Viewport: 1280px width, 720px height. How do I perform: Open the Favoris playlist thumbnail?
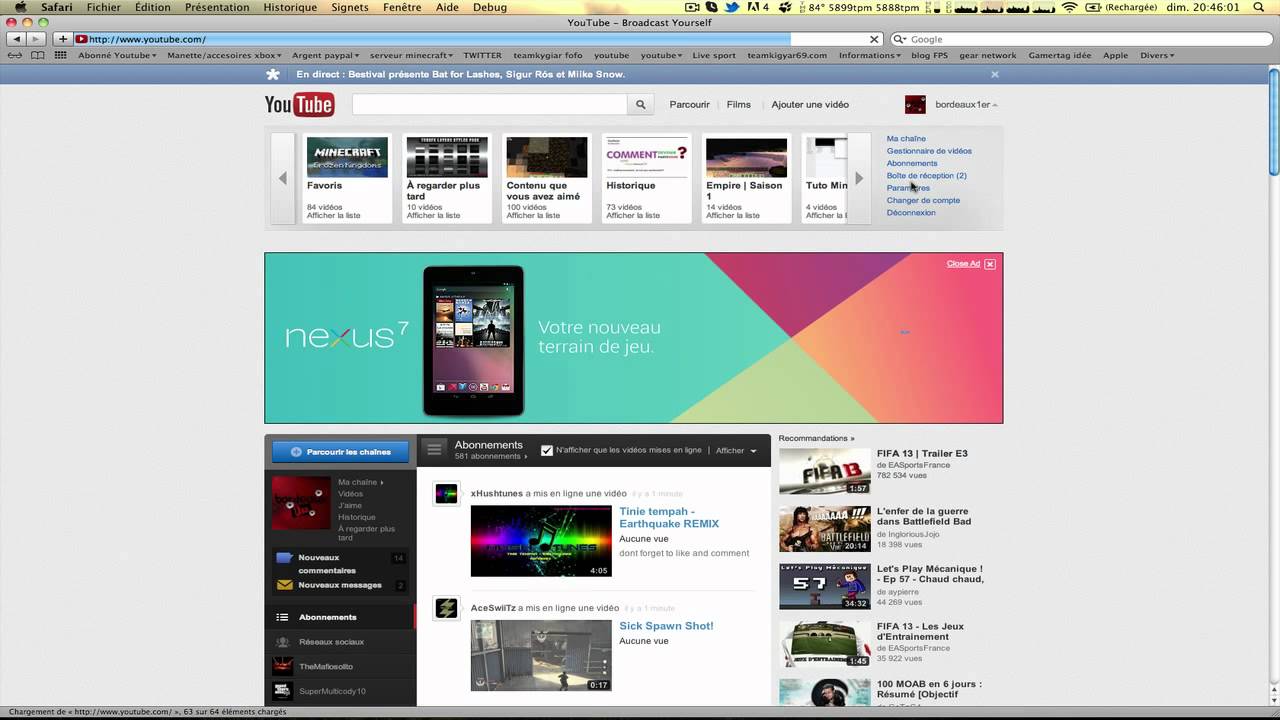click(347, 157)
